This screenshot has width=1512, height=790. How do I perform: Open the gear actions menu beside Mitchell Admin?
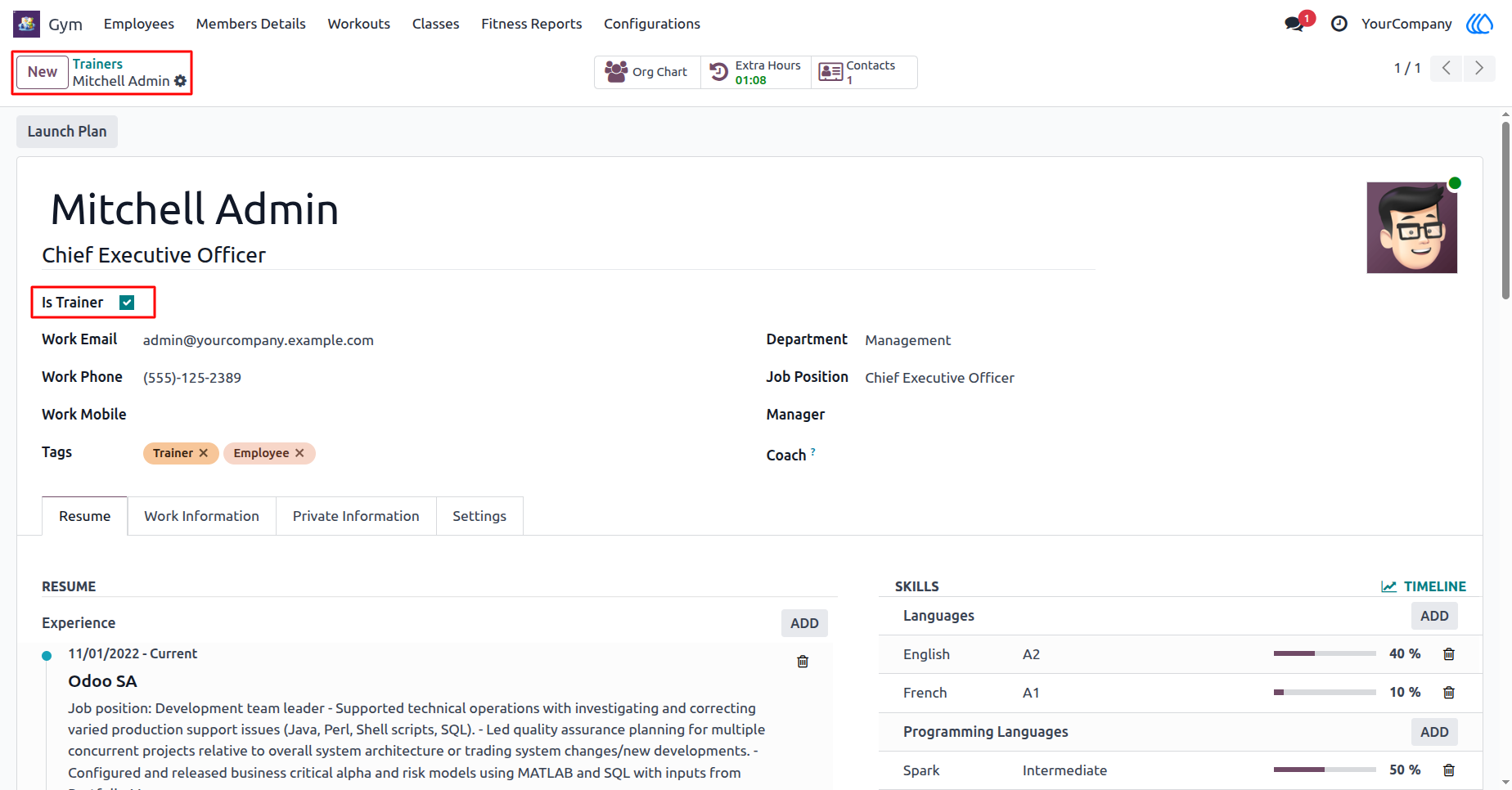point(181,81)
